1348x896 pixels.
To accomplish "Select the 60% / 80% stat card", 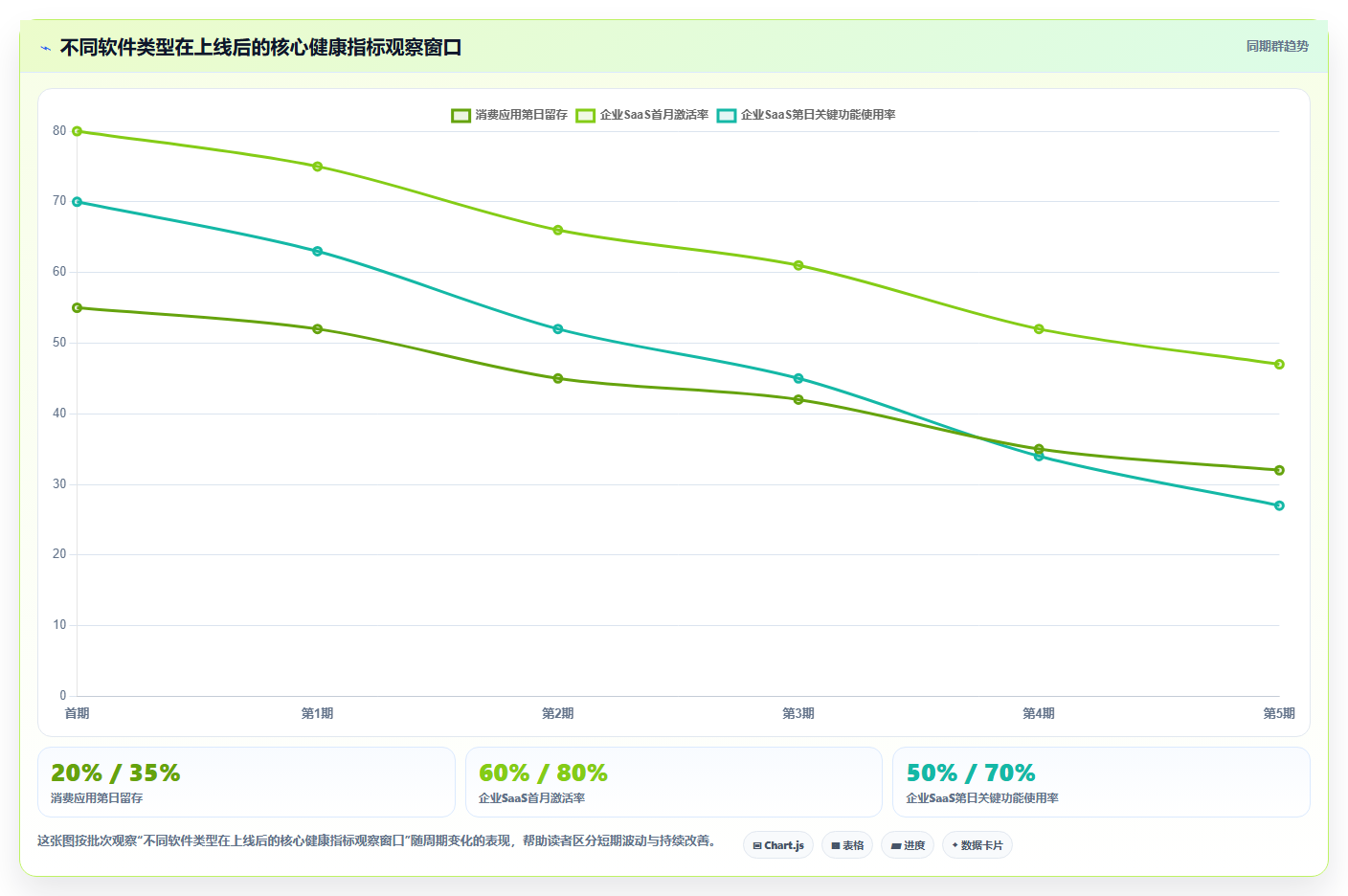I will point(674,782).
